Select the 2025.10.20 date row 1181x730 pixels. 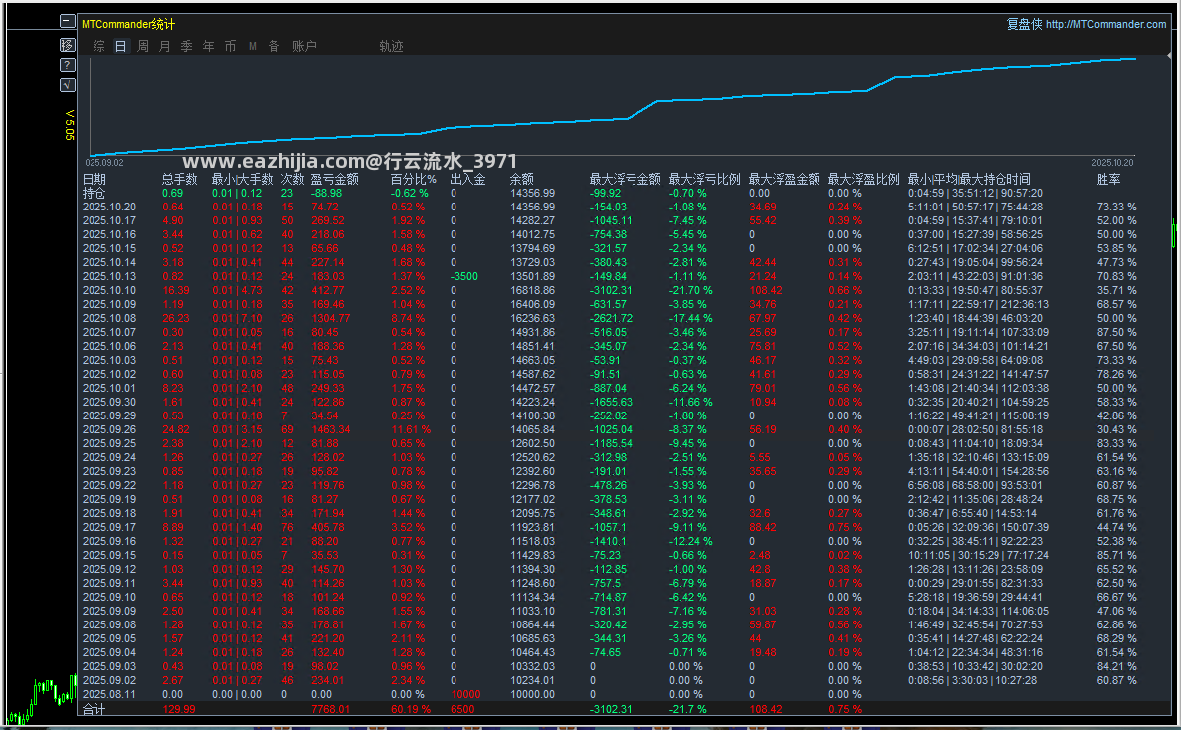109,207
